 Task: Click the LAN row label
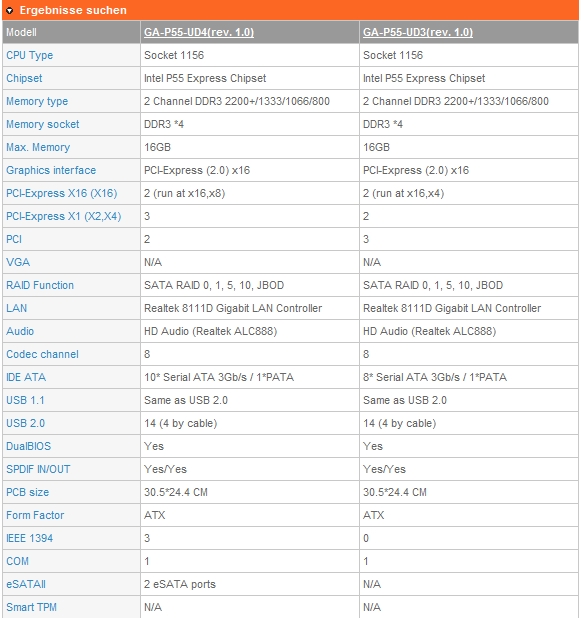point(17,308)
